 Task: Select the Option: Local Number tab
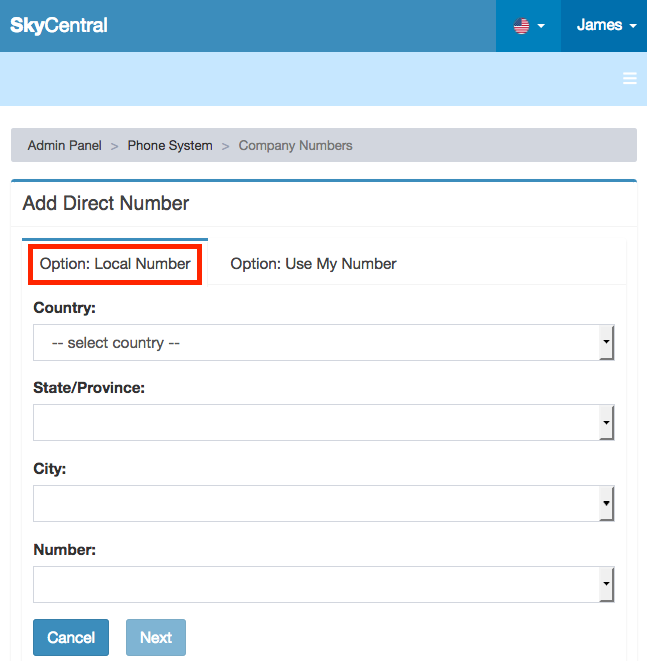click(115, 264)
